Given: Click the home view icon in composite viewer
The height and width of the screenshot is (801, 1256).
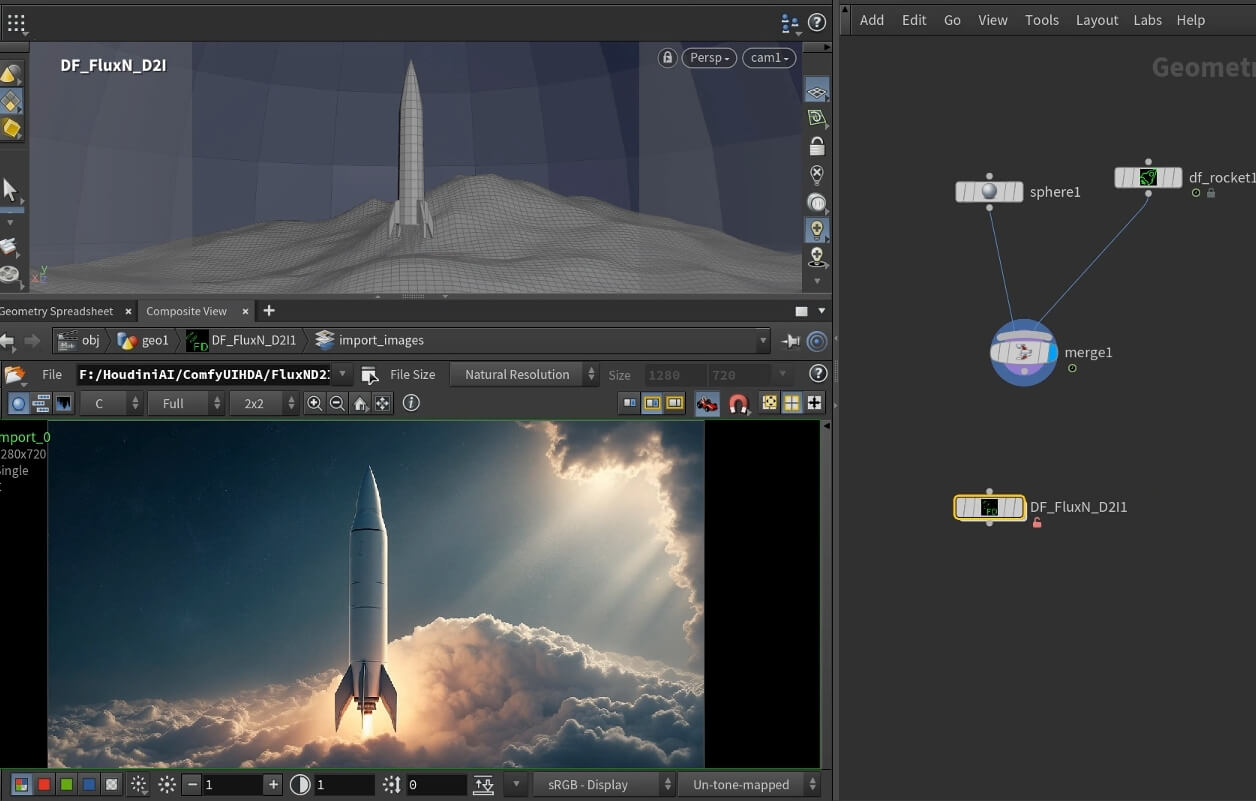Looking at the screenshot, I should [x=360, y=403].
